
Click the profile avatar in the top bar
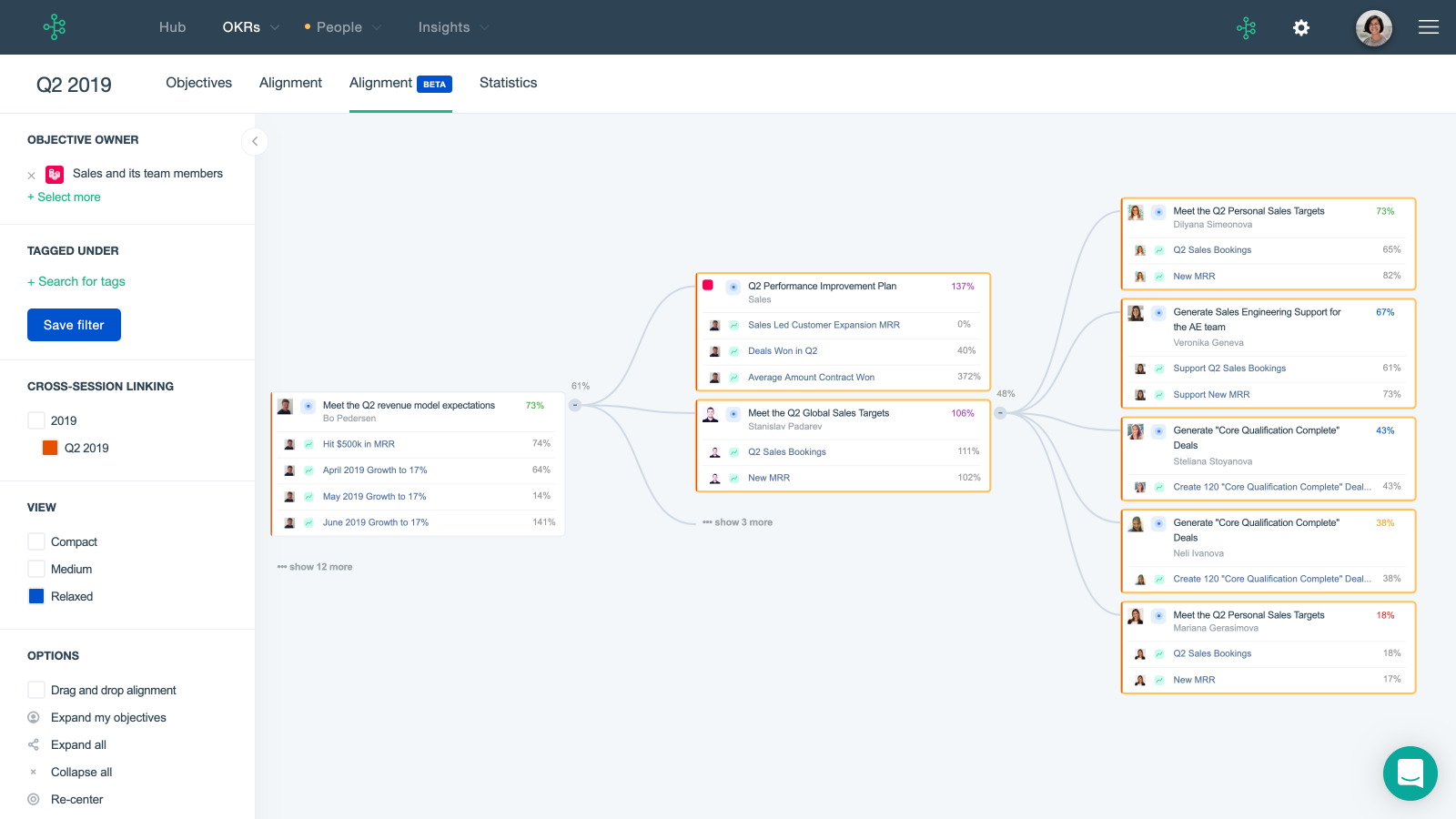pos(1373,28)
